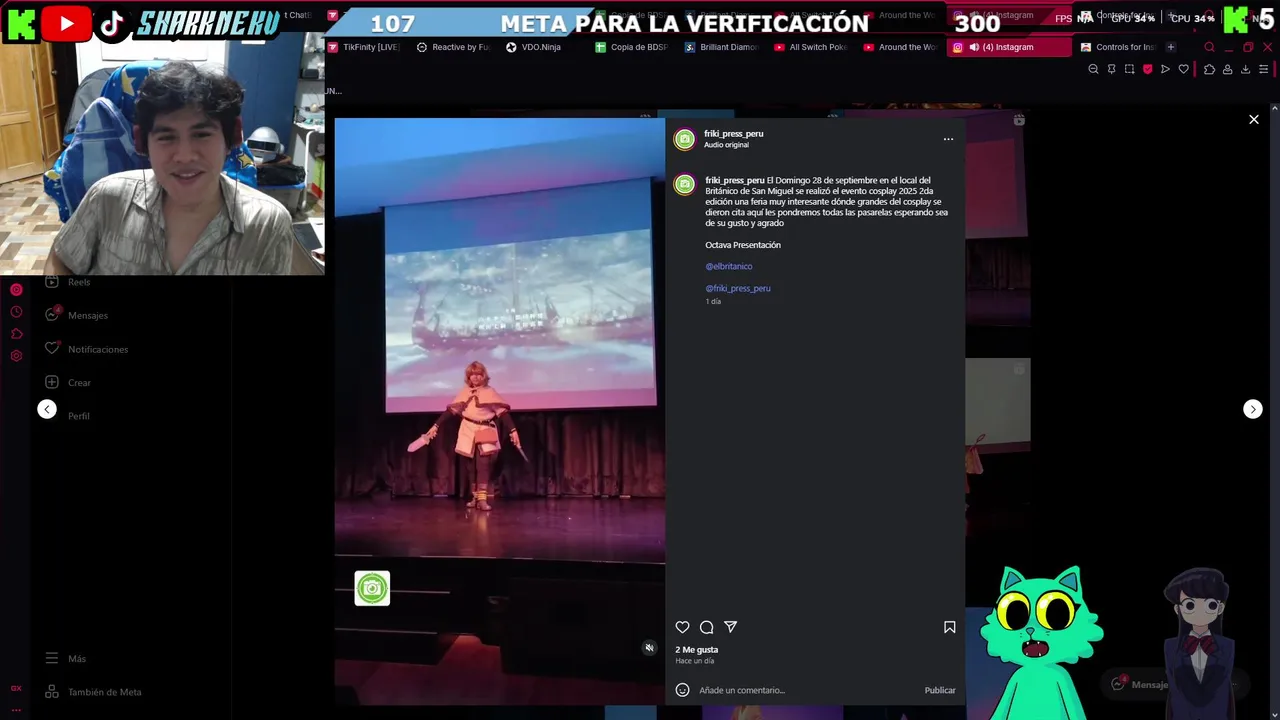Share the post using the paper plane icon

point(730,627)
